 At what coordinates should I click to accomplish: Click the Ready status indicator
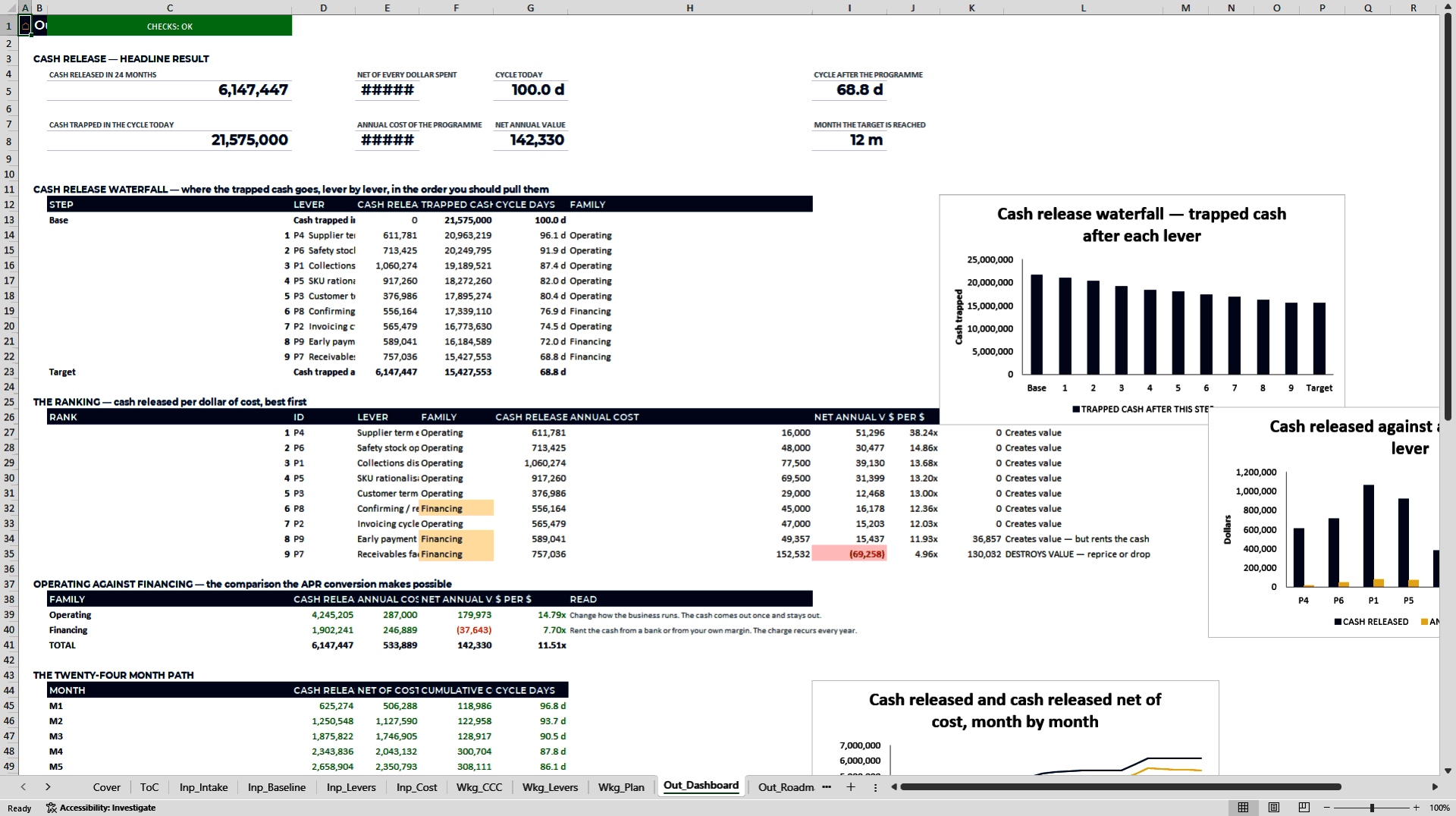point(19,808)
